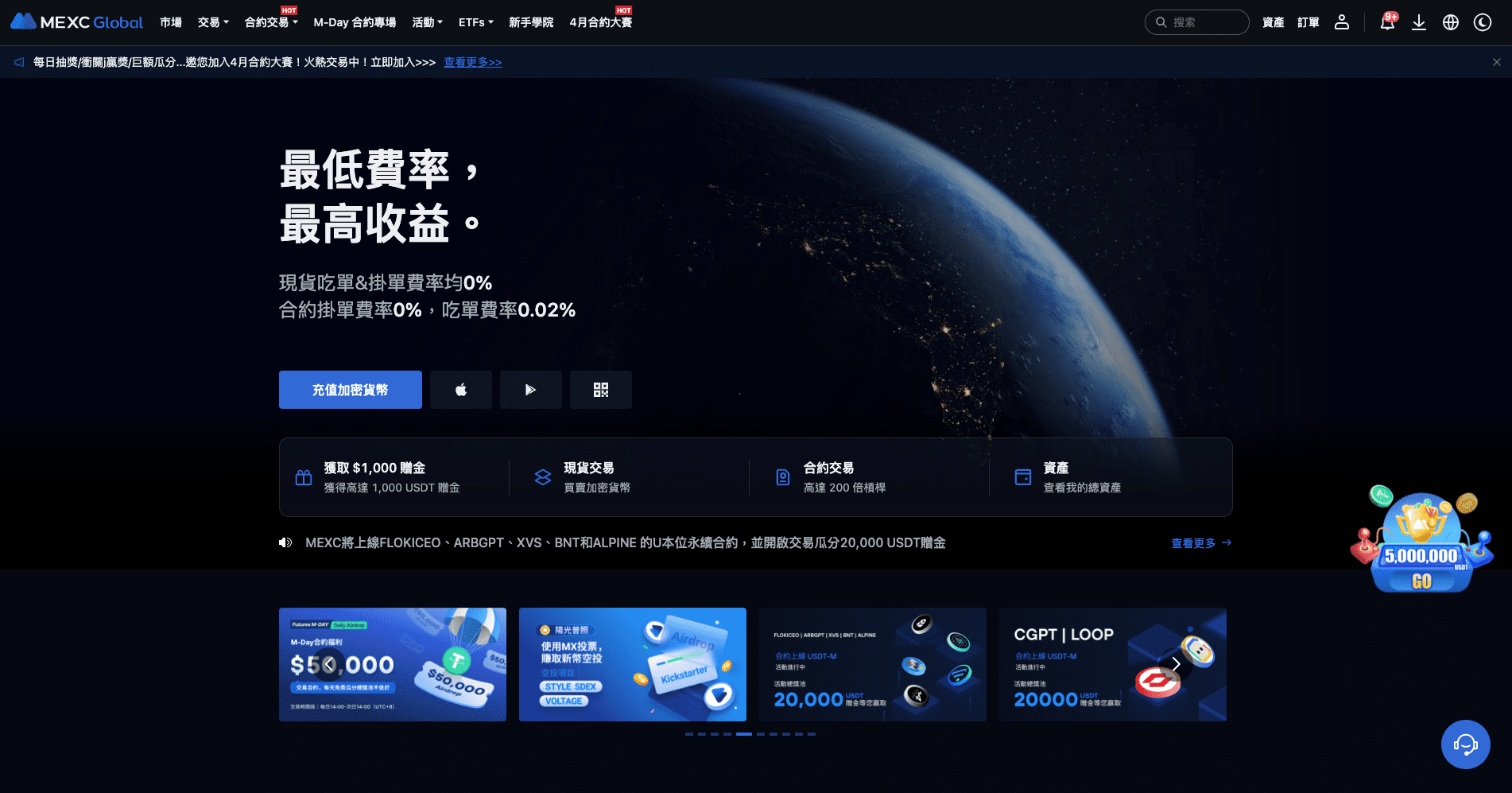Open the MX vote Kickstarter airdrop banner

tap(633, 664)
